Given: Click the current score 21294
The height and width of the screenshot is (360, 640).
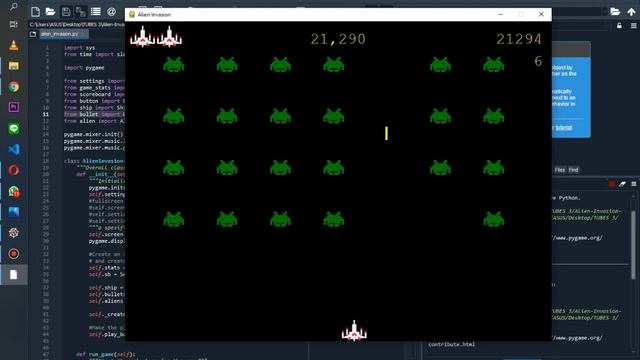Looking at the screenshot, I should tap(519, 39).
